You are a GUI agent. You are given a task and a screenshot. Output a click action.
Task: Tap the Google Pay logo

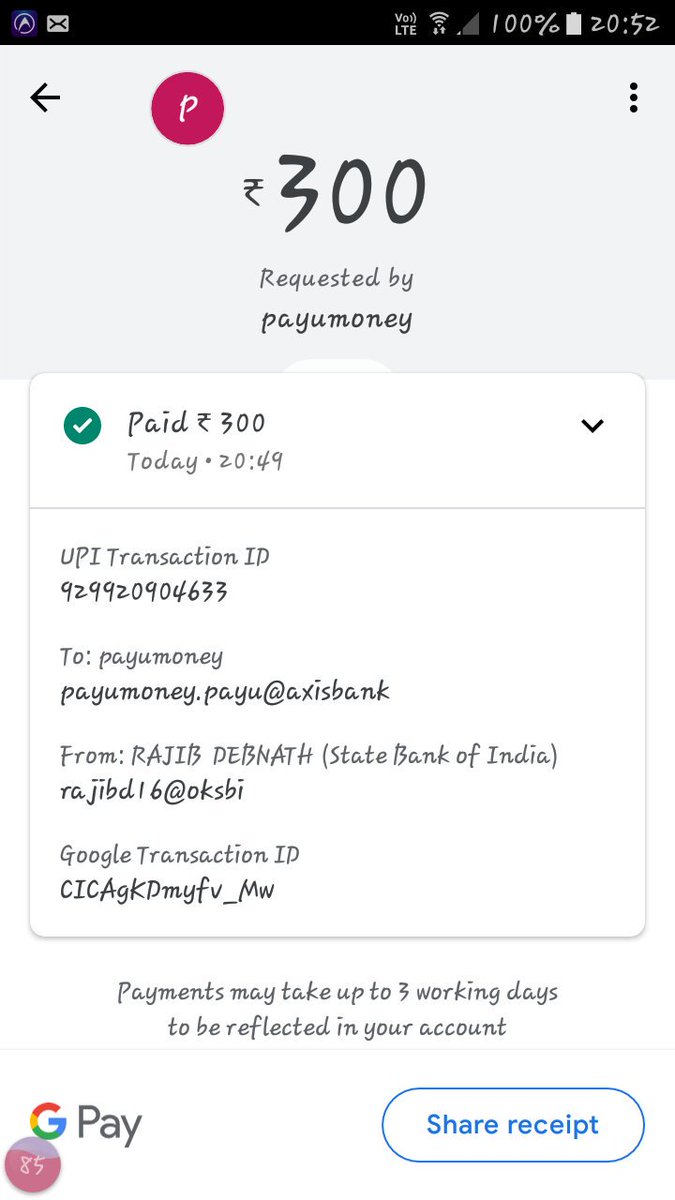point(86,1124)
